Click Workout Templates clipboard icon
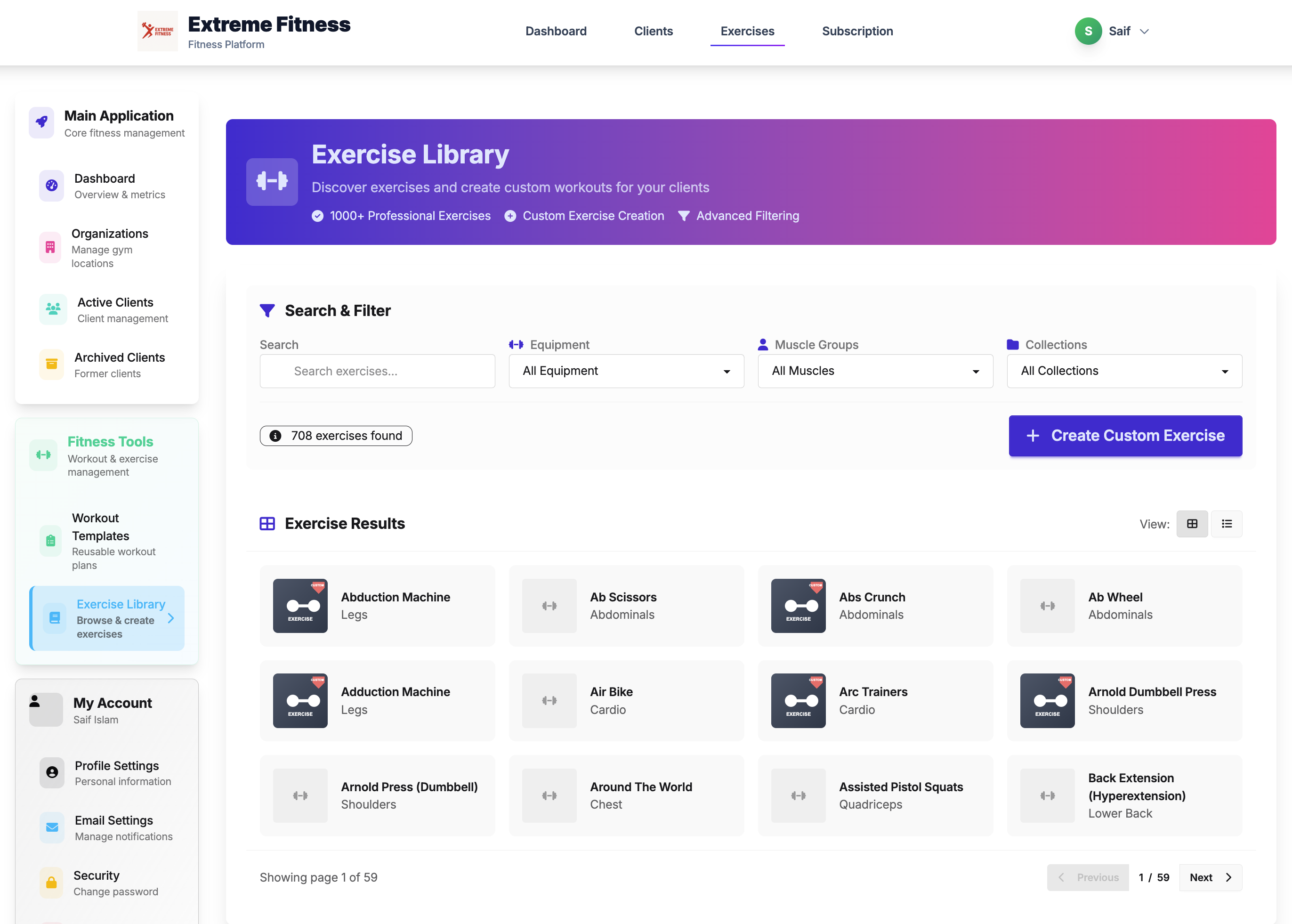Viewport: 1292px width, 924px height. [x=51, y=541]
